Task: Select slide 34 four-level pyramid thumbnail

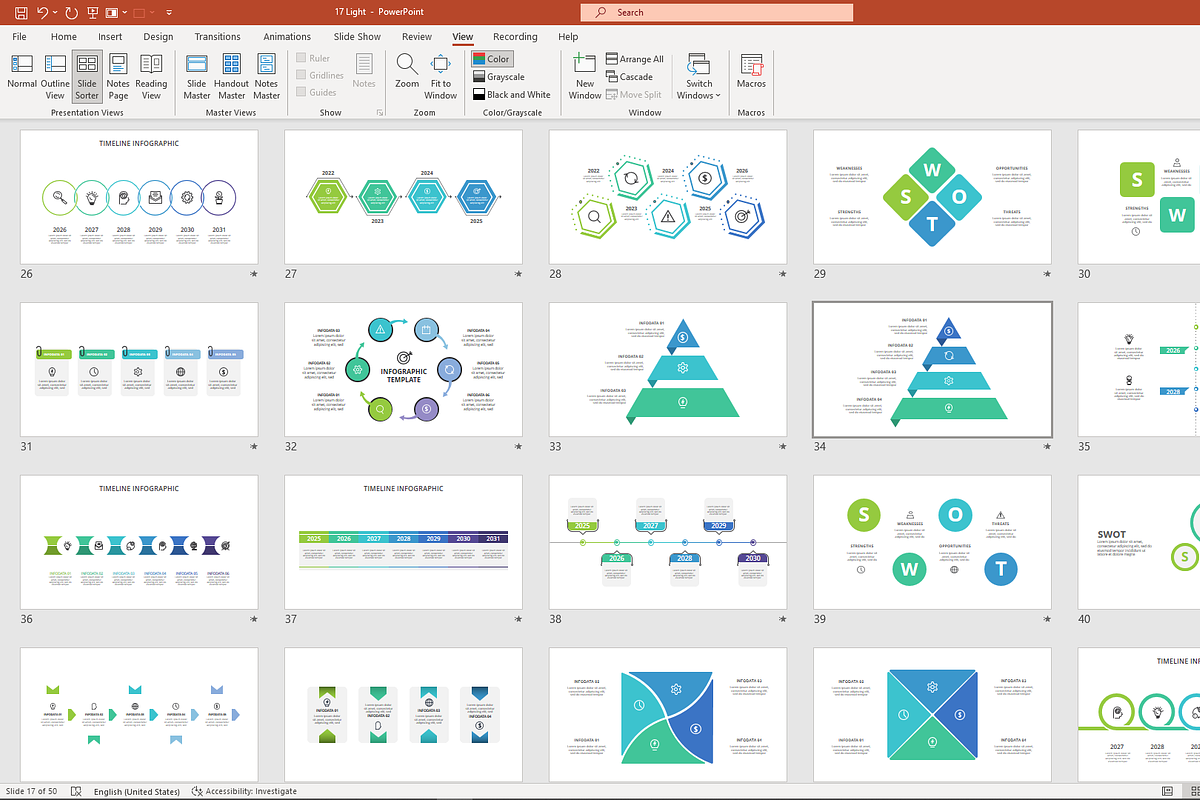Action: click(932, 370)
